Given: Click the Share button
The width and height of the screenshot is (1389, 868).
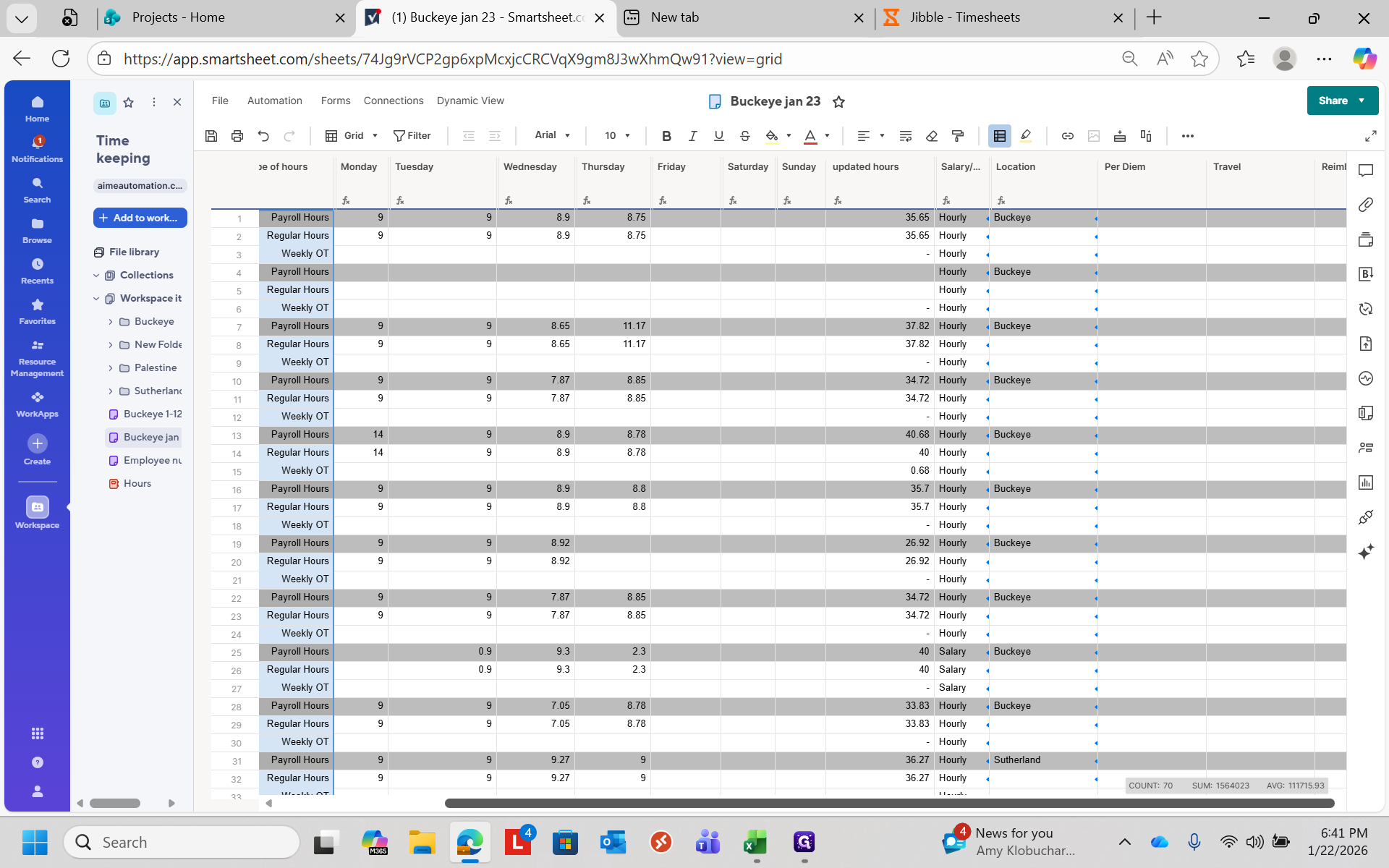Looking at the screenshot, I should [1333, 101].
